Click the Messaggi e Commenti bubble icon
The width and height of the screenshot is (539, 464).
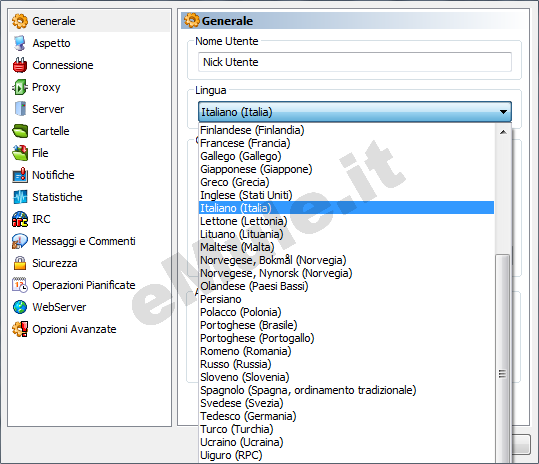click(20, 241)
